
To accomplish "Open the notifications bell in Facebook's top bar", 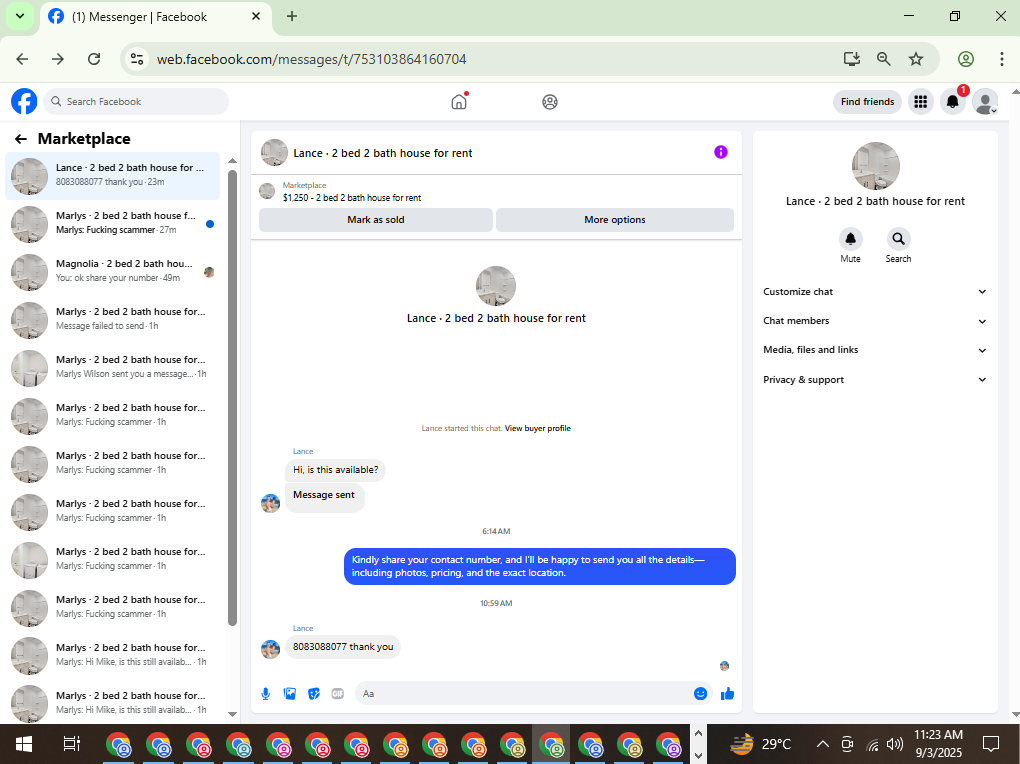I will tap(952, 102).
